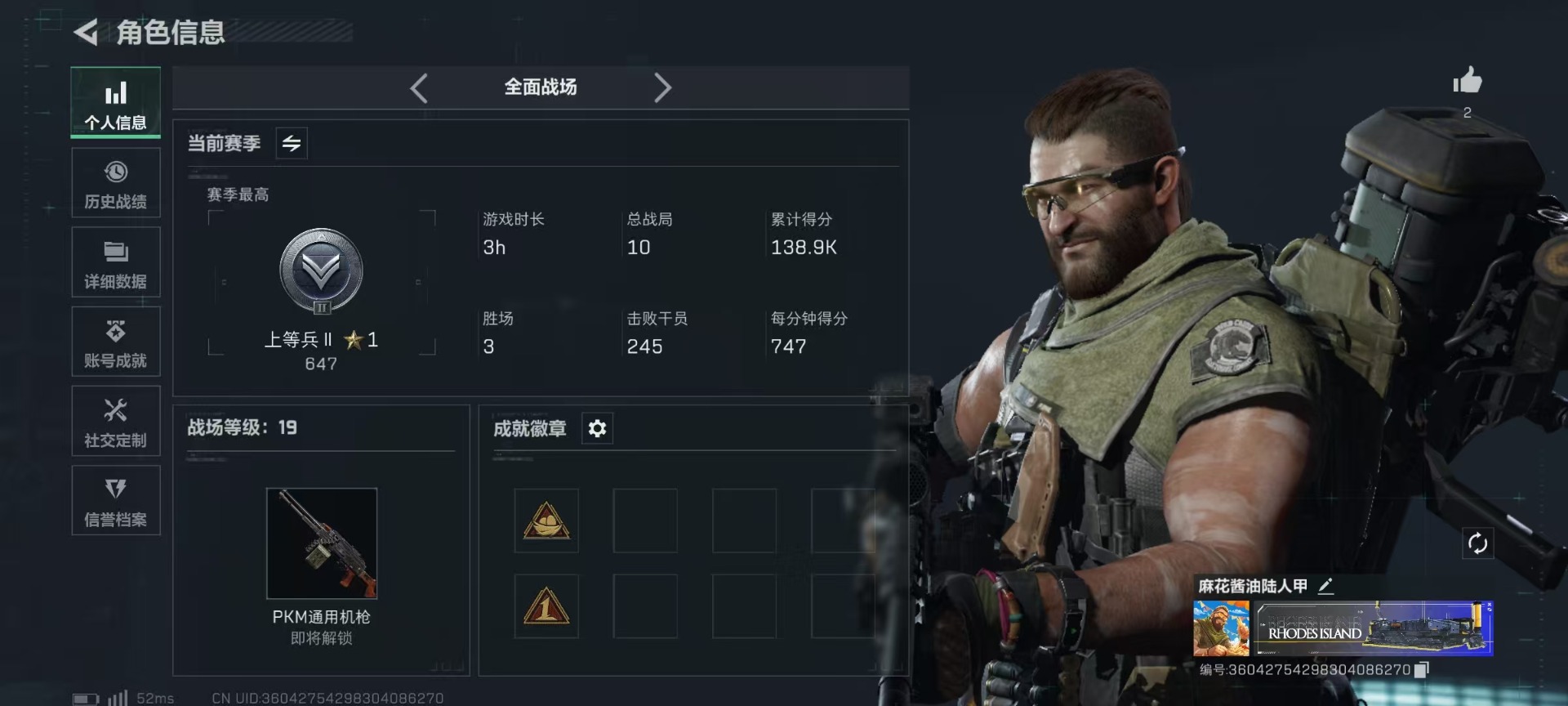Click the RHODES ISLAND name card banner

[x=1374, y=628]
